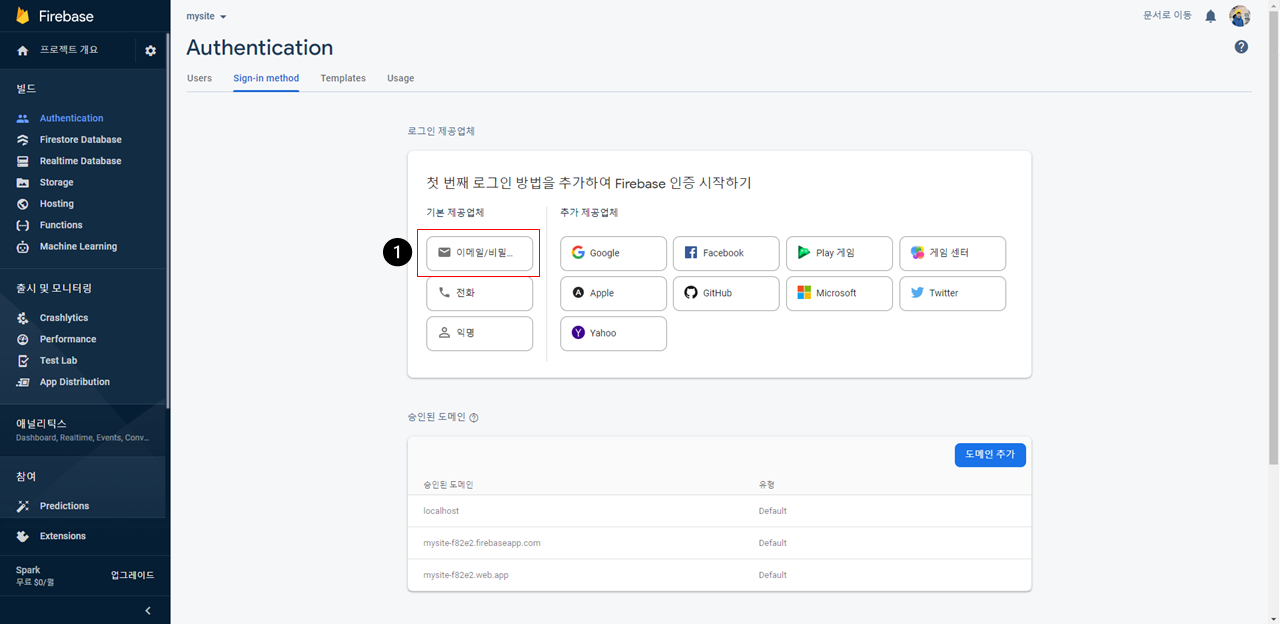The image size is (1280, 624).
Task: Expand the 출시 및 모니터링 section header
Action: click(x=54, y=288)
